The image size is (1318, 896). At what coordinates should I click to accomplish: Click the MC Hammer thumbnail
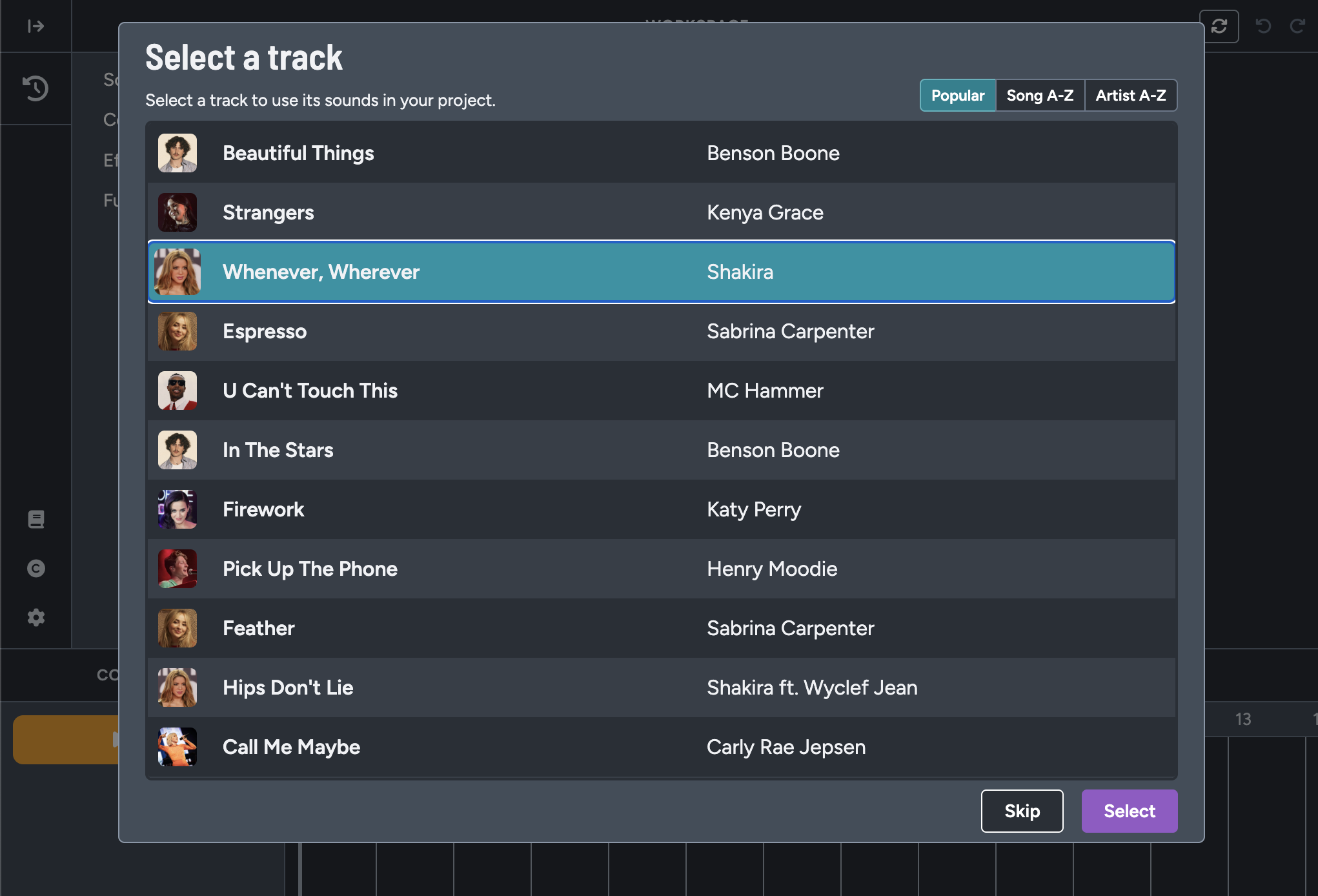click(x=177, y=391)
